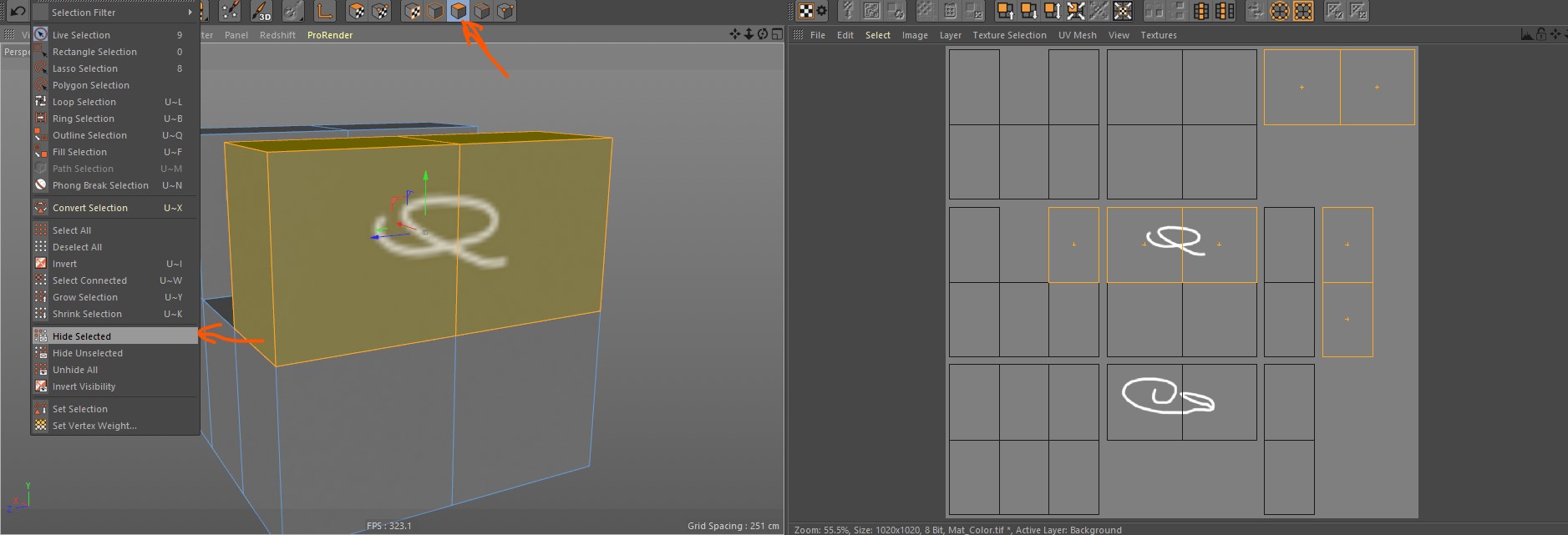The image size is (1568, 535).
Task: Choose Grow Selection entry
Action: coord(115,297)
